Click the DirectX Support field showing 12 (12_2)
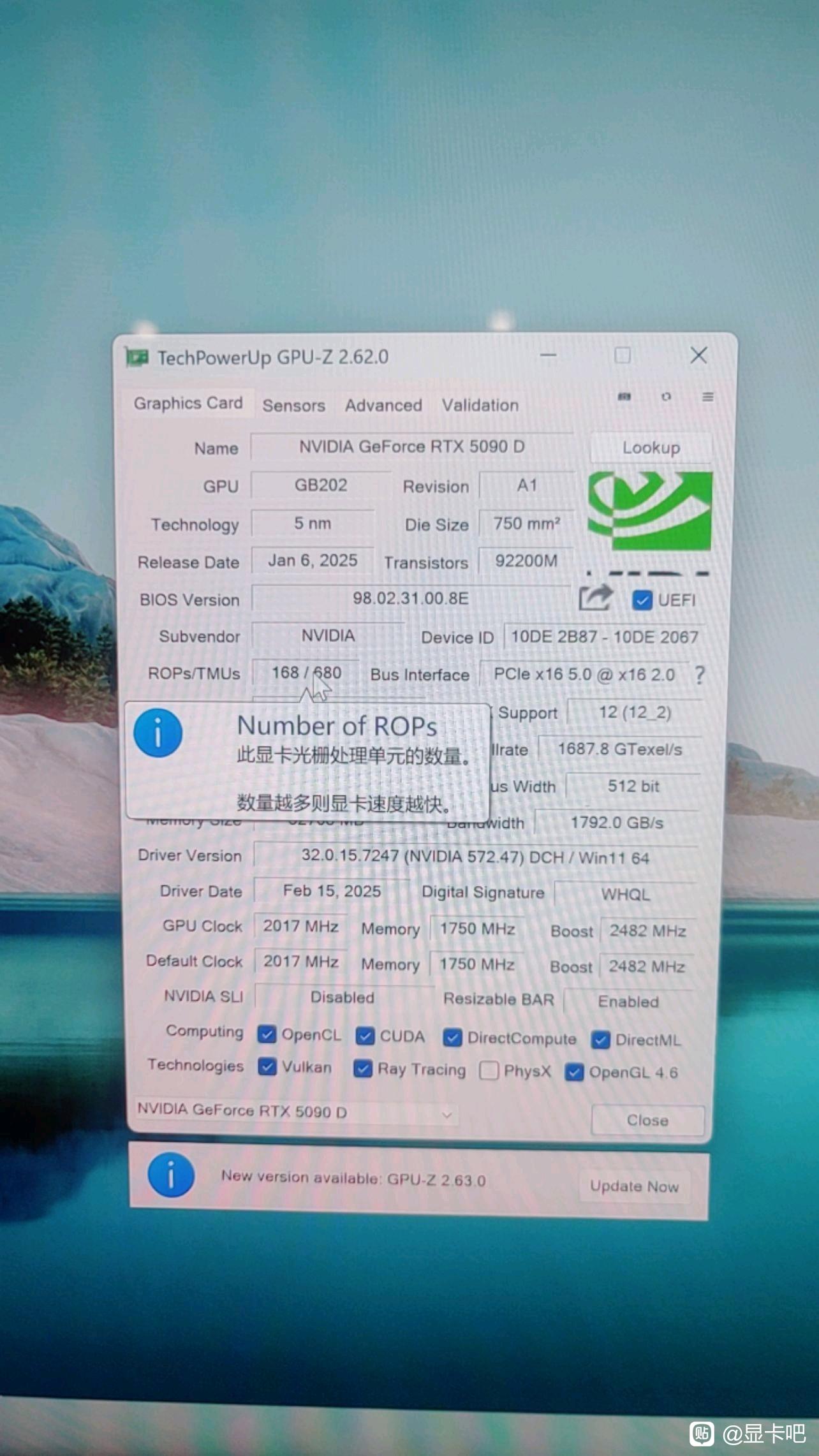The width and height of the screenshot is (819, 1456). point(635,712)
